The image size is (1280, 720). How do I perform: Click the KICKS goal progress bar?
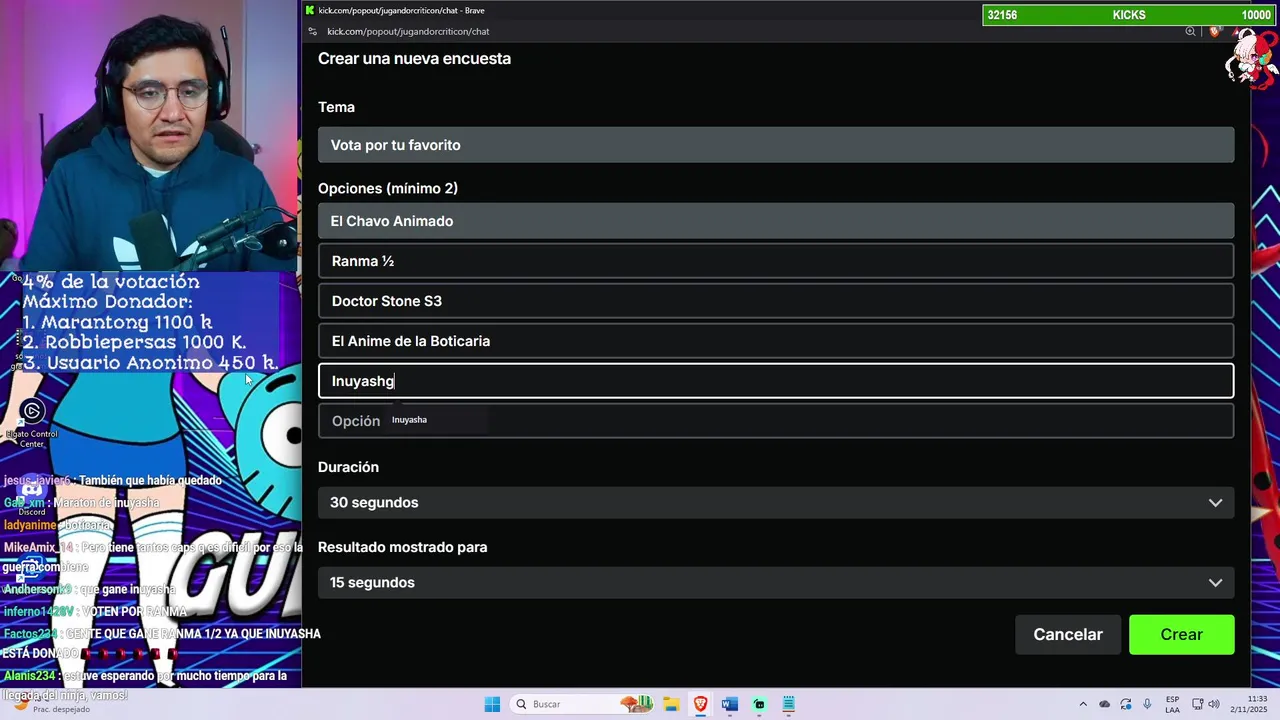(x=1129, y=15)
